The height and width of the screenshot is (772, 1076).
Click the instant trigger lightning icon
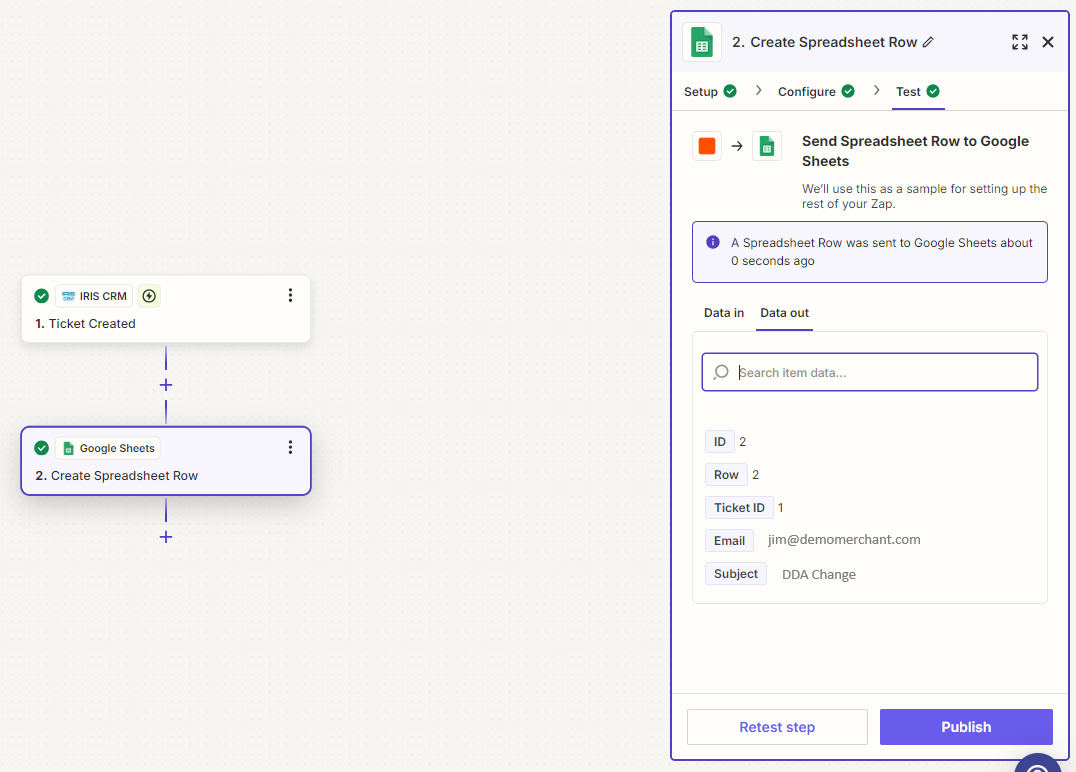tap(149, 296)
